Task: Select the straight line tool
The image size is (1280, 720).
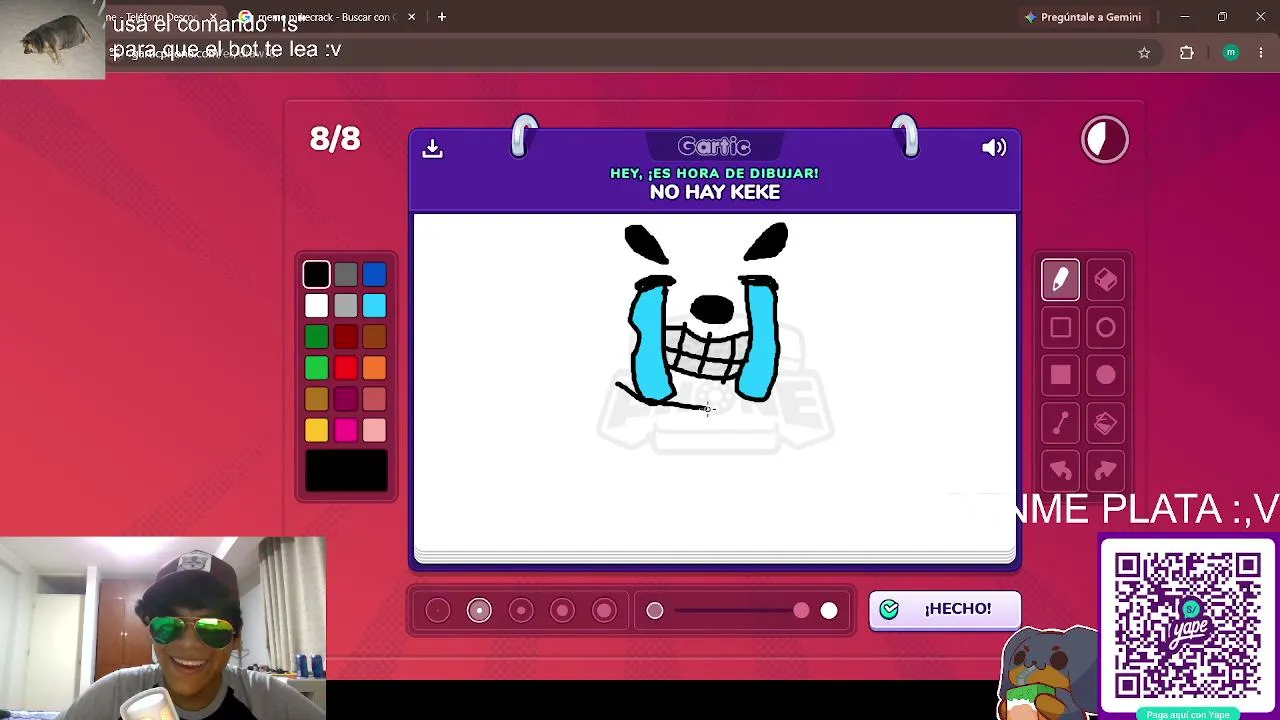Action: click(x=1060, y=423)
